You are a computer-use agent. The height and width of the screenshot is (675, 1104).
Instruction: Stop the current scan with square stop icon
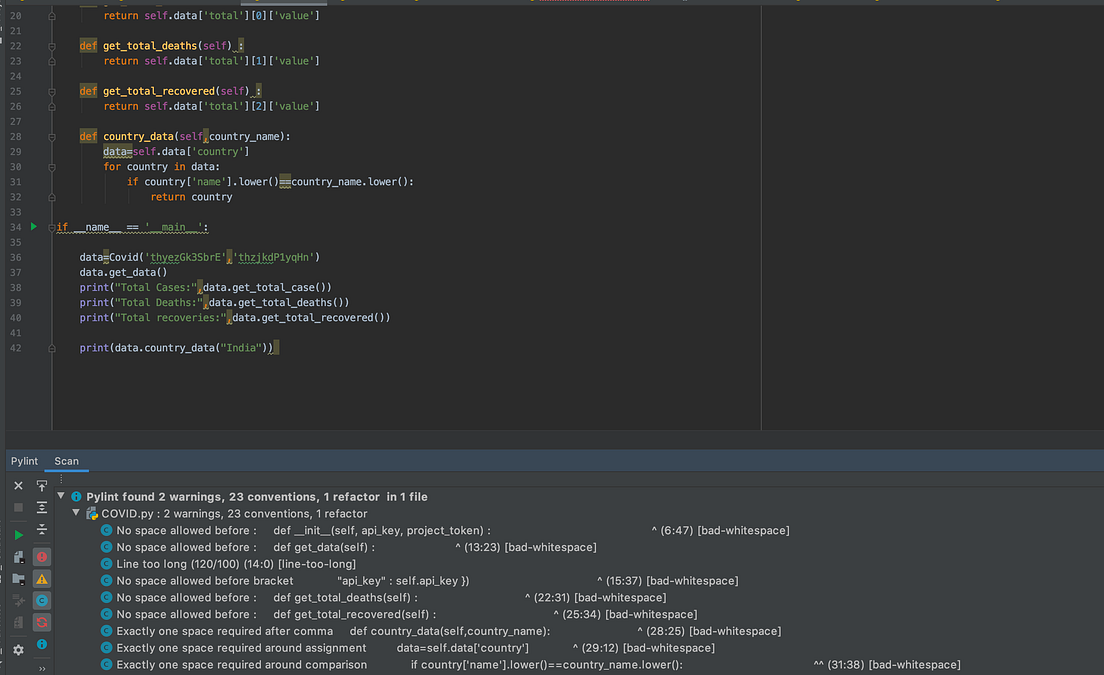[x=18, y=506]
